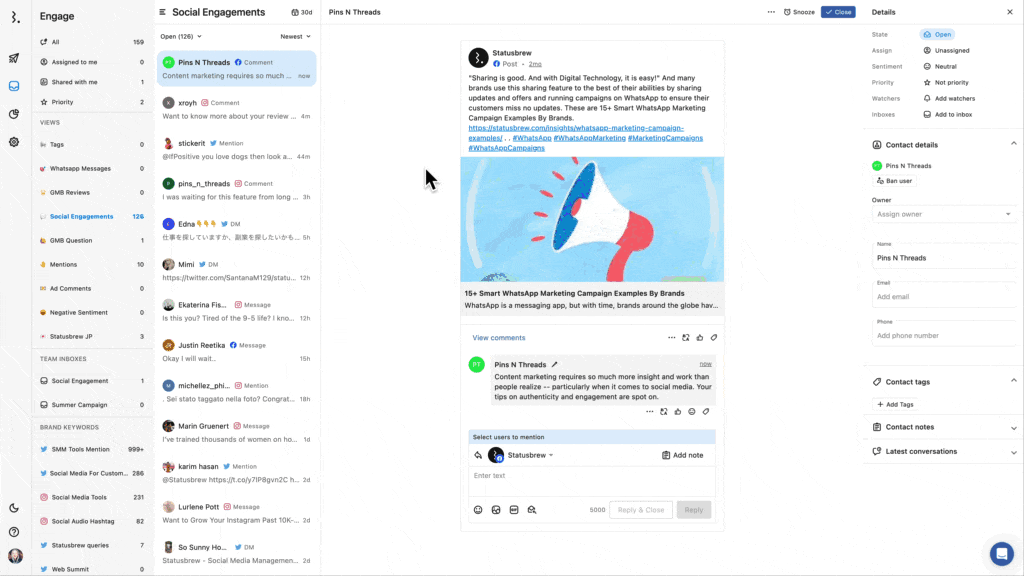The image size is (1024, 576).
Task: Click the tag icon on the Statusbrew post
Action: pyautogui.click(x=713, y=338)
